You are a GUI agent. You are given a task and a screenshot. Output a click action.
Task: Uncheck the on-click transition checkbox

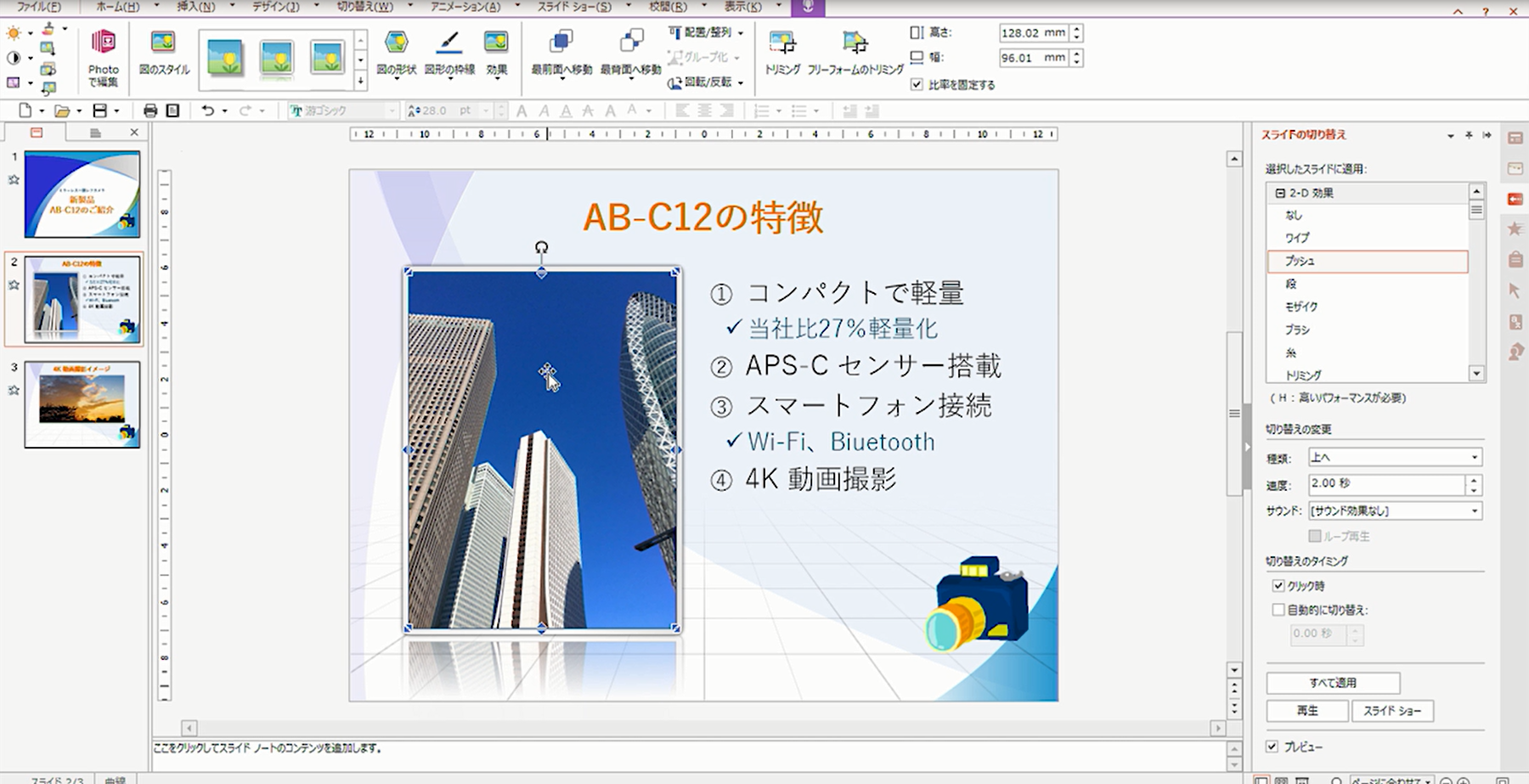coord(1278,586)
